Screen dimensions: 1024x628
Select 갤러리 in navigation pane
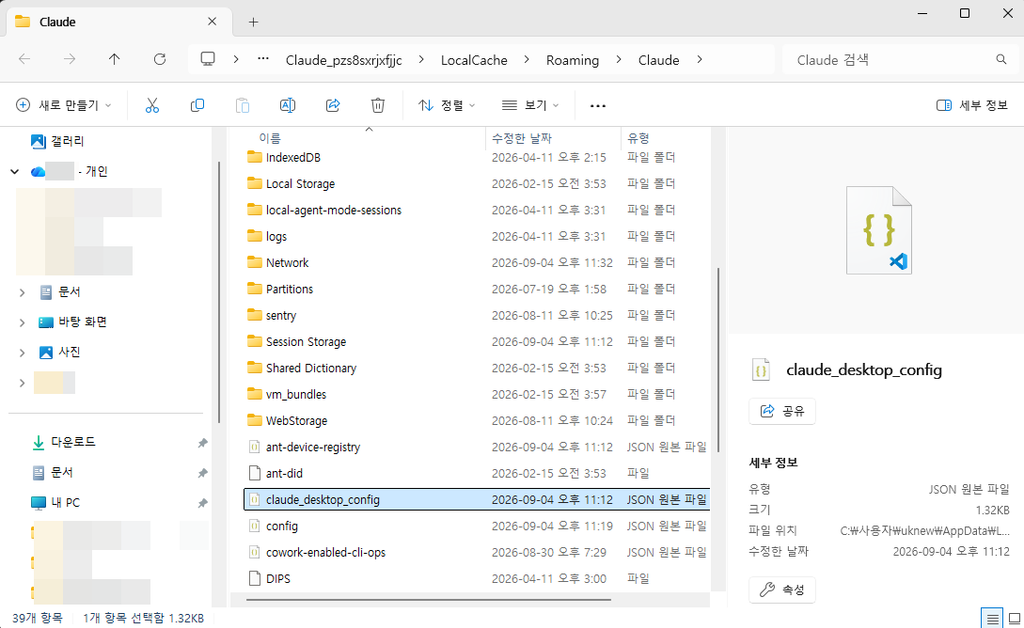click(x=58, y=141)
